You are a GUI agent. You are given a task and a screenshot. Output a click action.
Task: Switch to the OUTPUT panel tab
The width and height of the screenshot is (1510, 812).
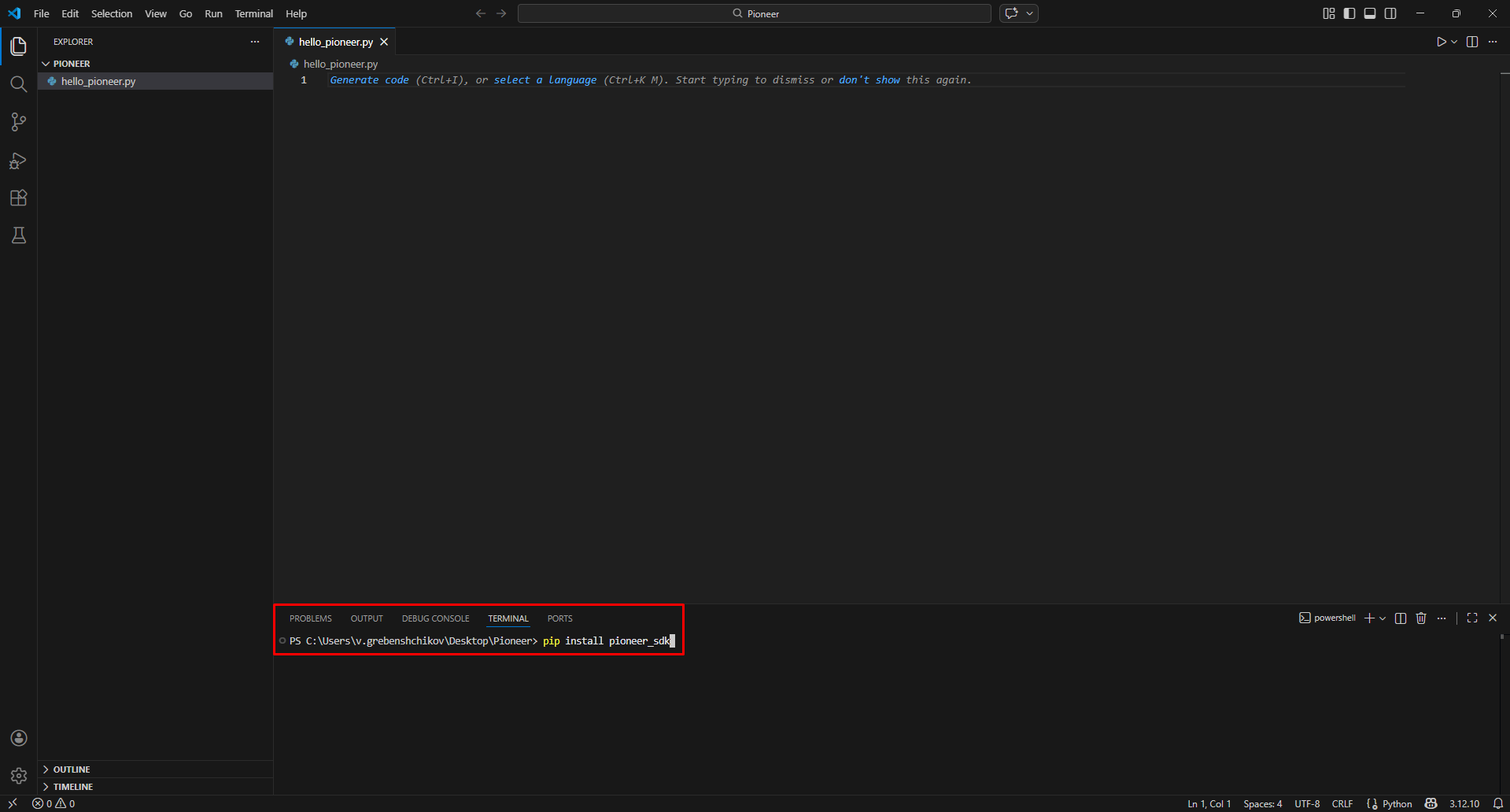pos(367,618)
